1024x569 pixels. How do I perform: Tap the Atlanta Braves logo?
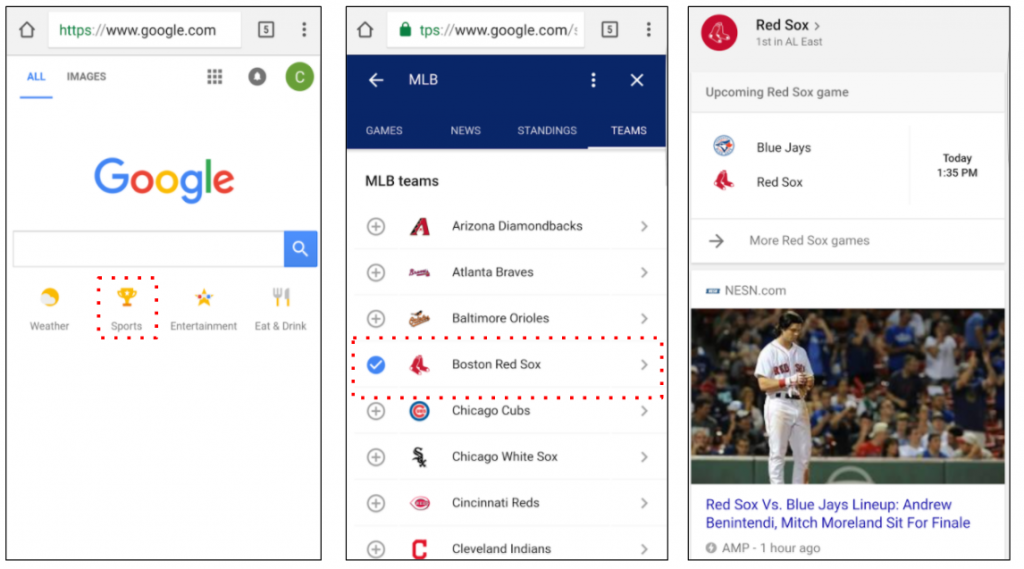pos(419,272)
